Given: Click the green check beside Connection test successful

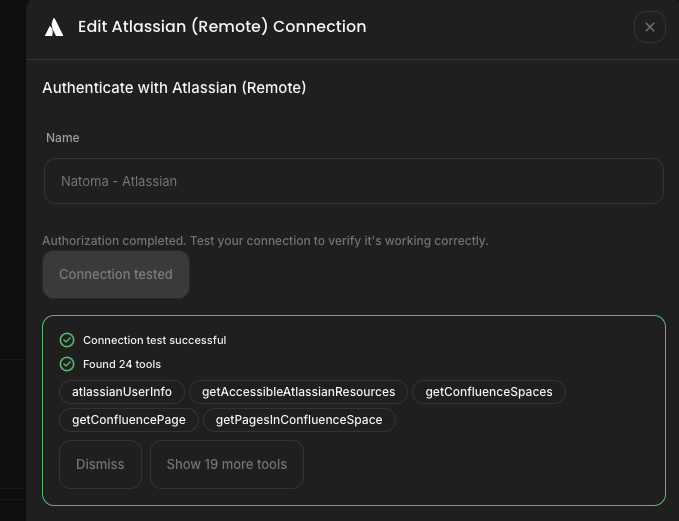Looking at the screenshot, I should click(x=67, y=340).
